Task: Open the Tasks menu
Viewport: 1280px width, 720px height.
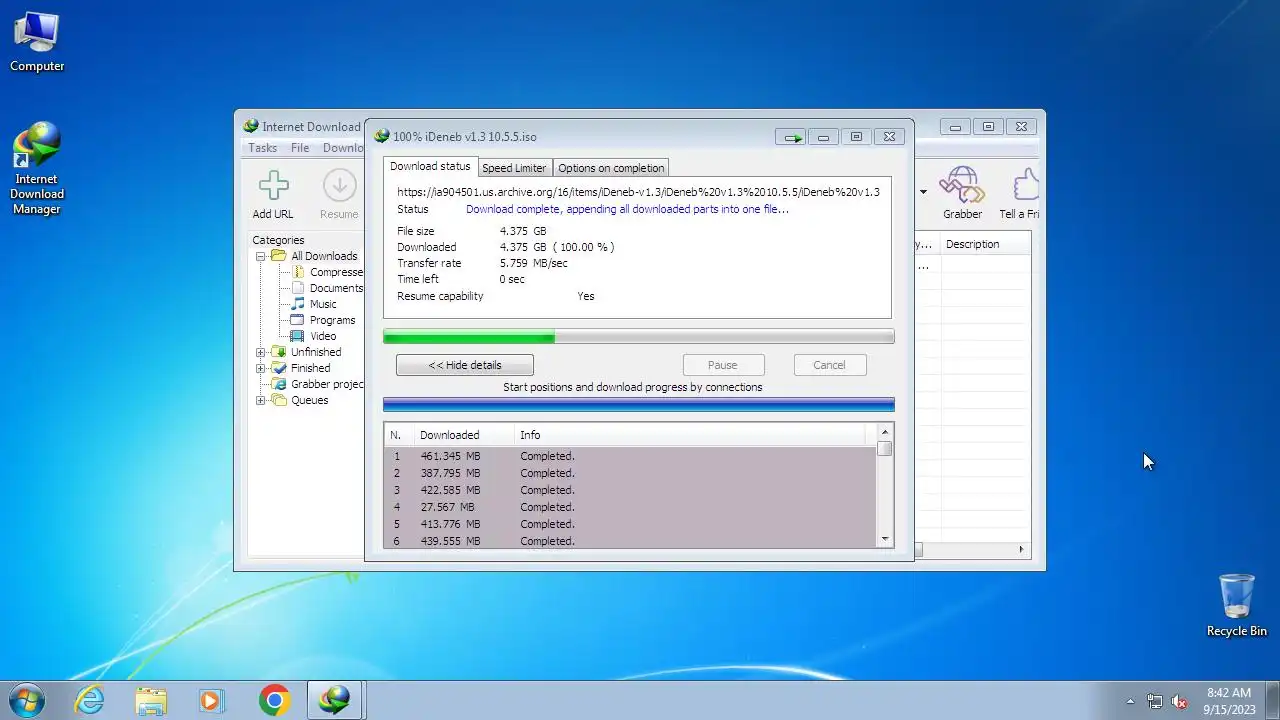Action: click(x=262, y=148)
